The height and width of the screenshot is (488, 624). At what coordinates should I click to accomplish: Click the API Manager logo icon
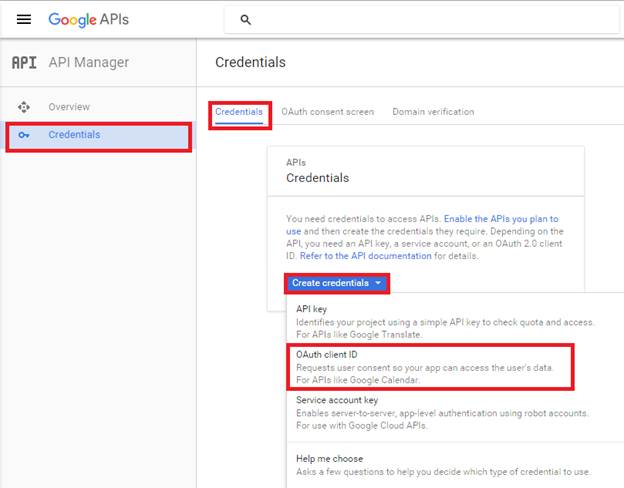click(24, 62)
